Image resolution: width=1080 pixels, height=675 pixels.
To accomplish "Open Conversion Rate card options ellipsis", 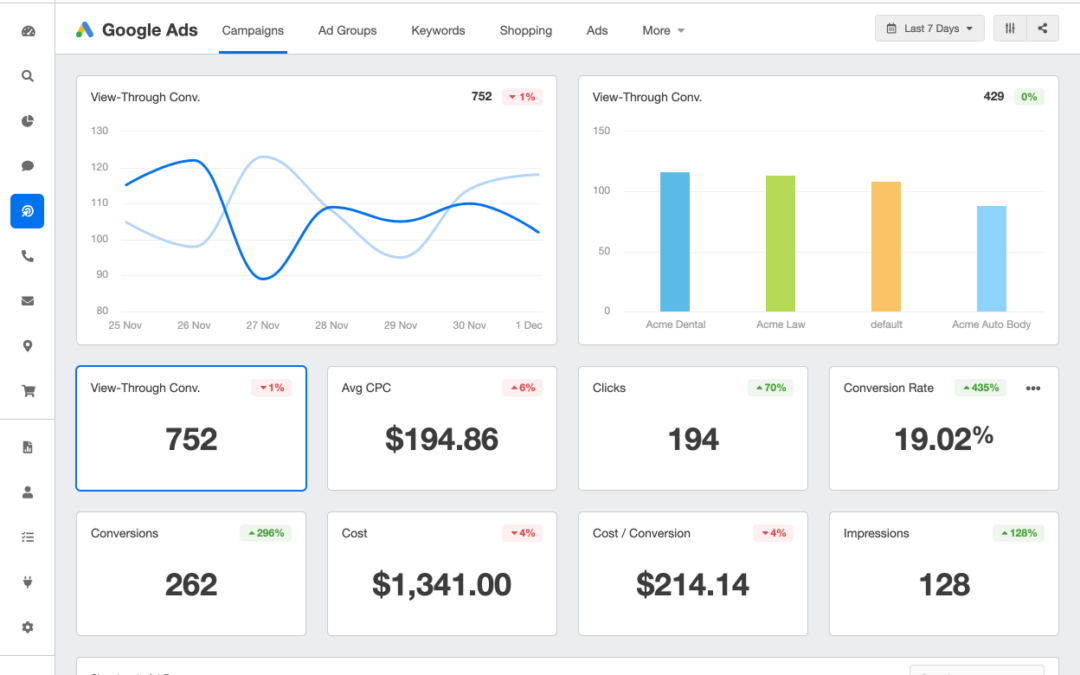I will pyautogui.click(x=1033, y=388).
